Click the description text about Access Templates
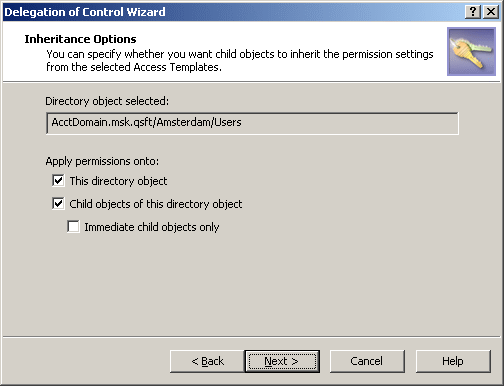 click(x=239, y=61)
